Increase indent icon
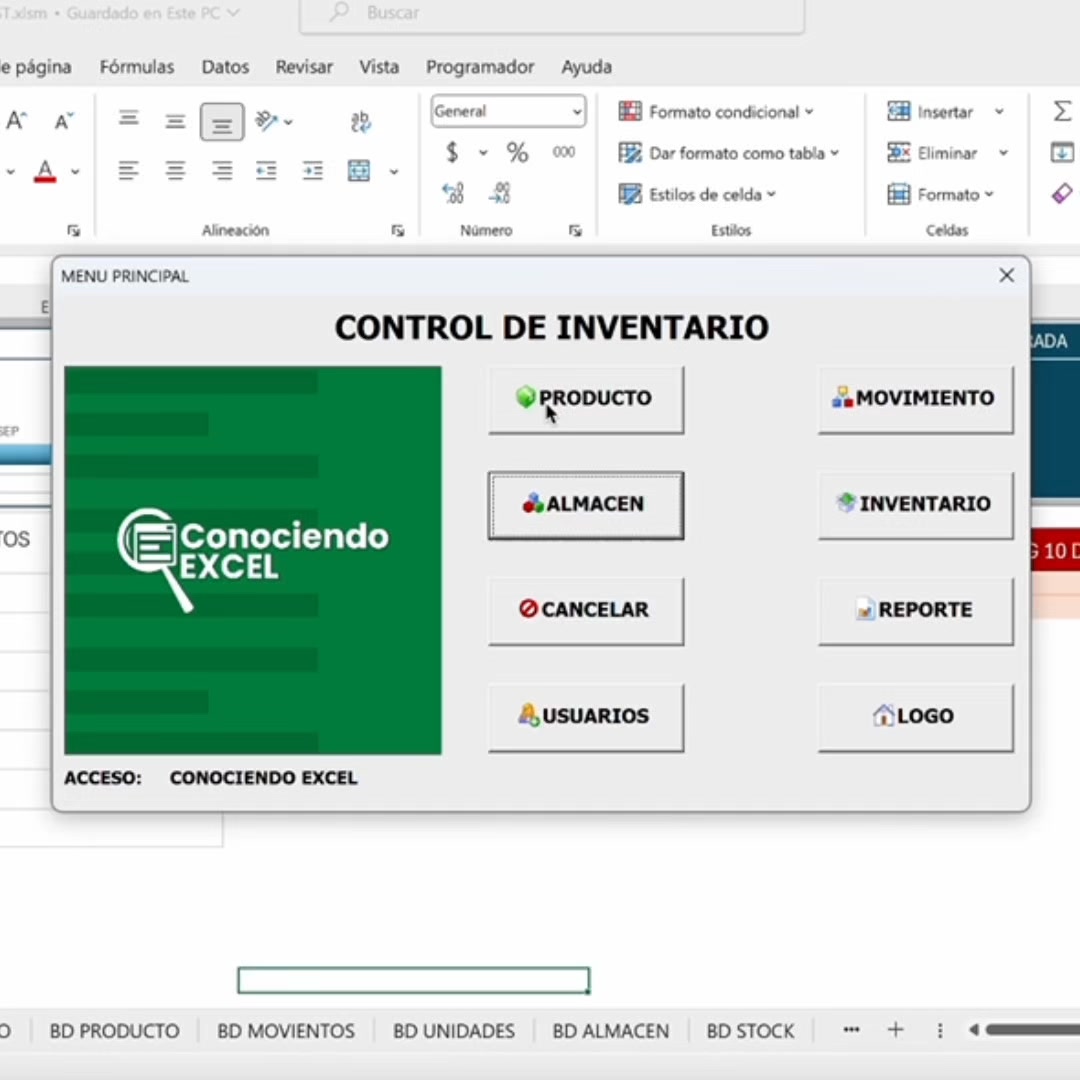This screenshot has height=1080, width=1080. pyautogui.click(x=313, y=170)
